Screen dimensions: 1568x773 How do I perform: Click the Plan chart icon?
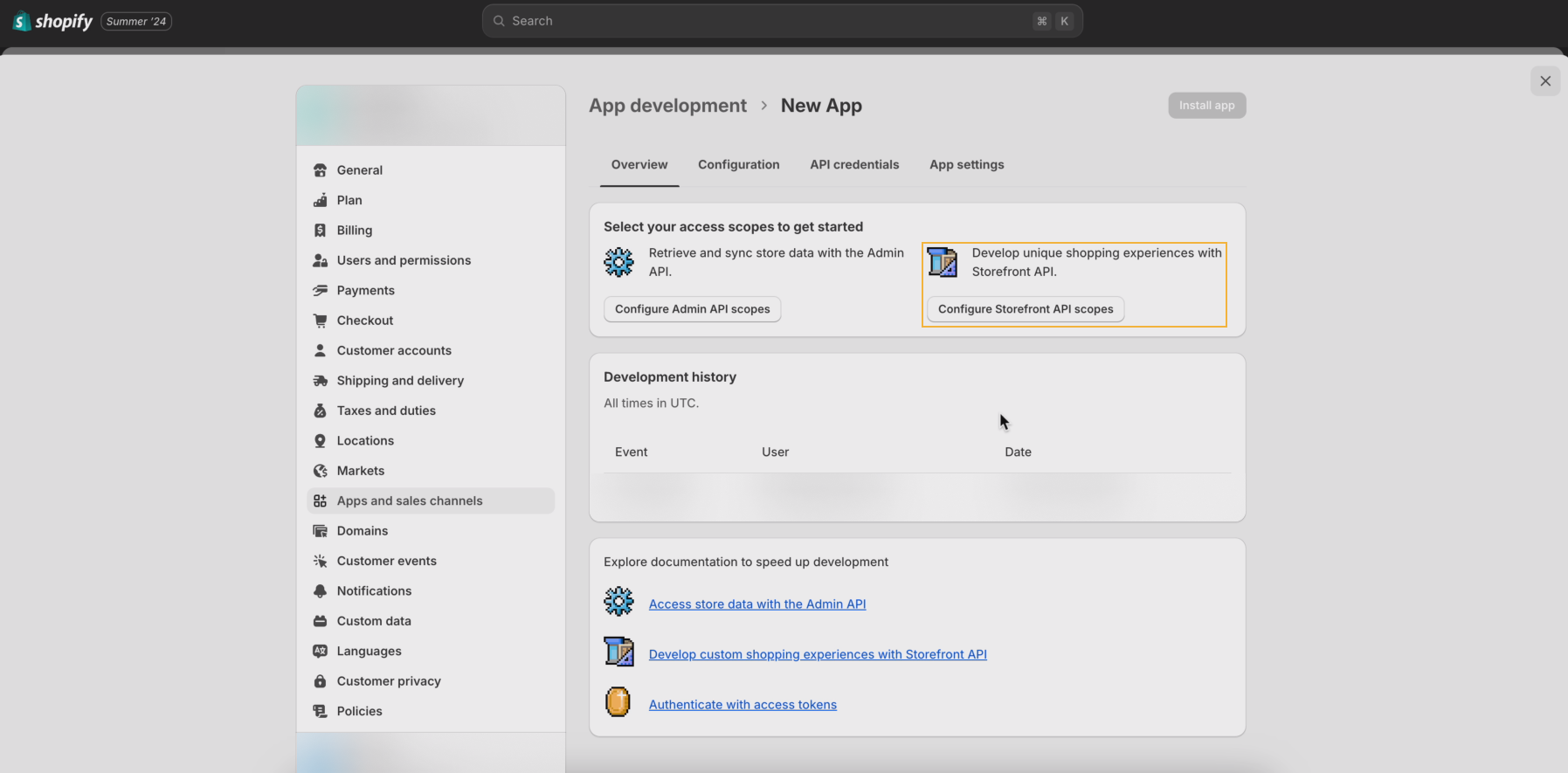[320, 200]
